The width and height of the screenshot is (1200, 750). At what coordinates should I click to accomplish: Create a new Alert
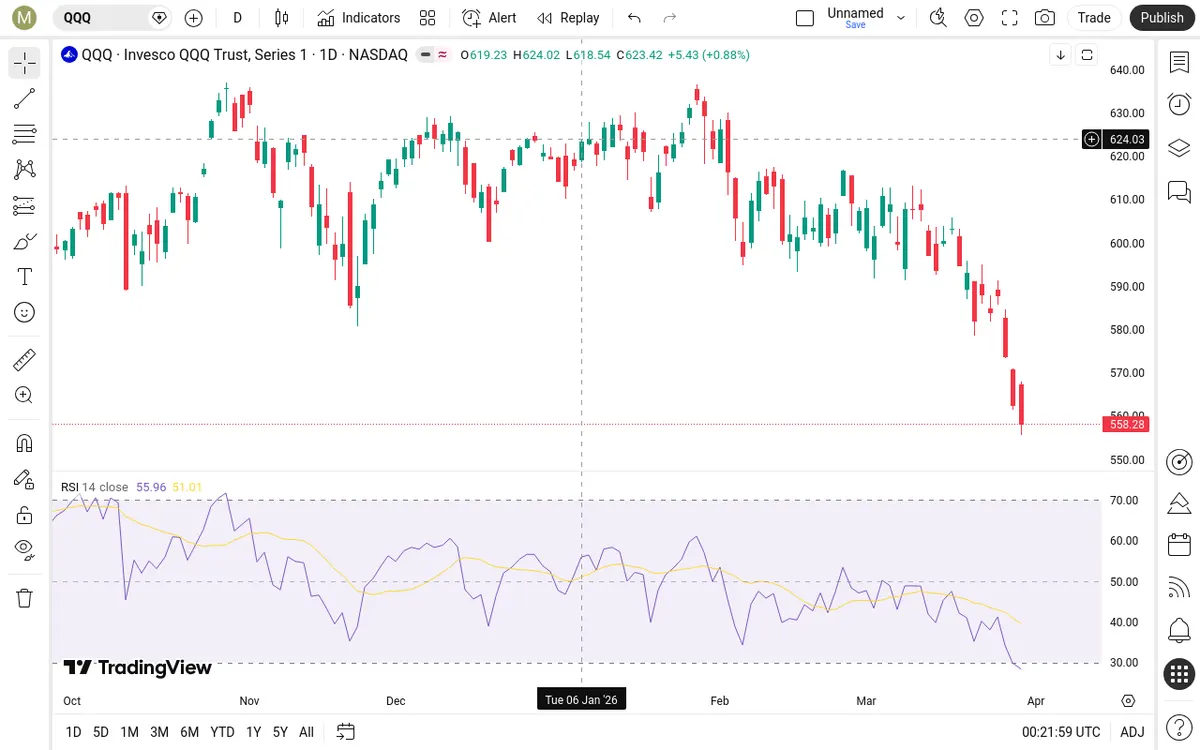489,17
